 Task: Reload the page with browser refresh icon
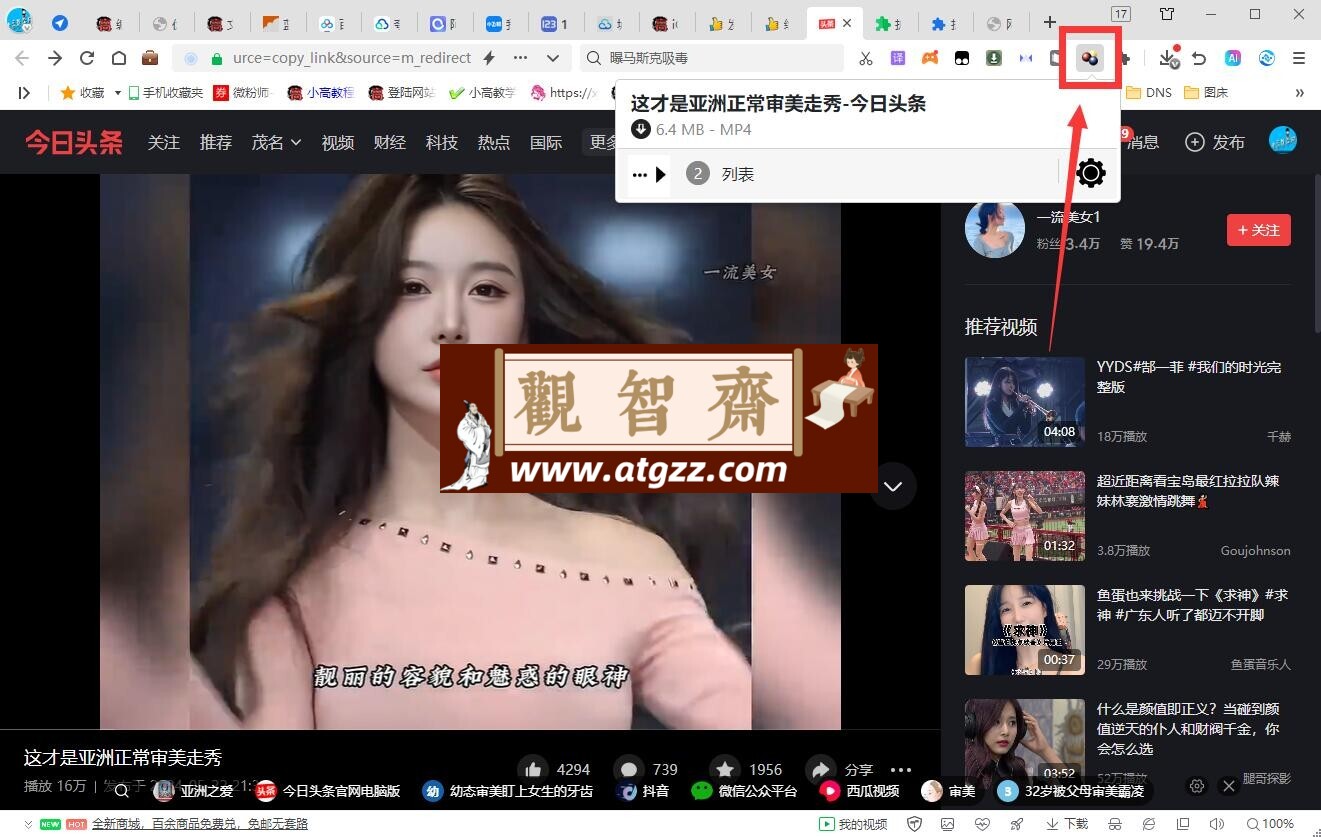[x=87, y=58]
